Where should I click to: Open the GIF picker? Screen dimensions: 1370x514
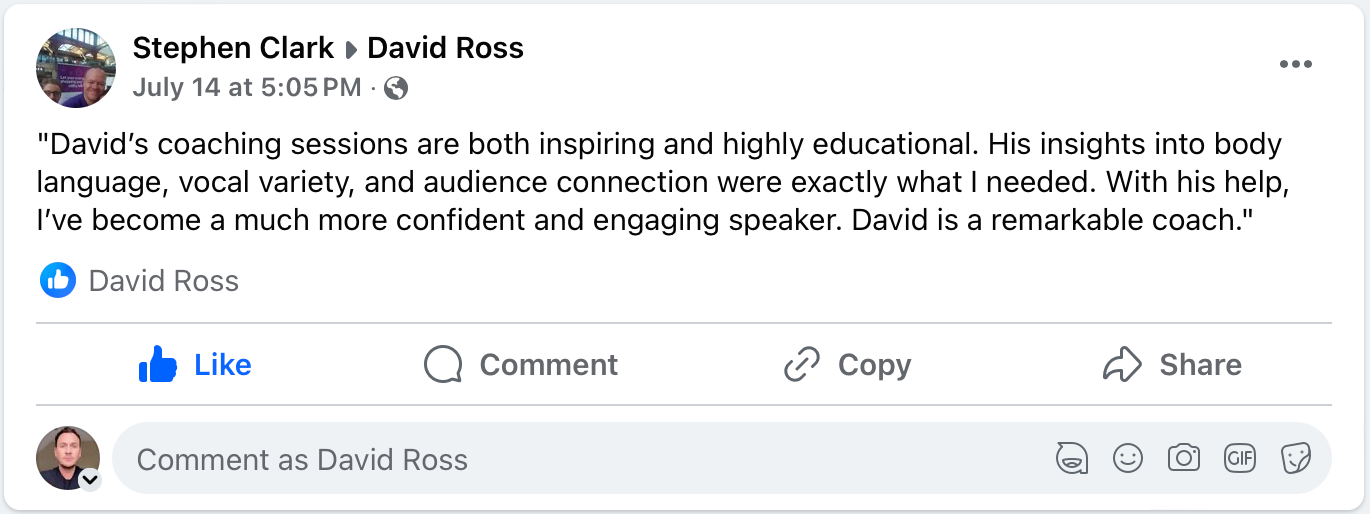(1240, 459)
